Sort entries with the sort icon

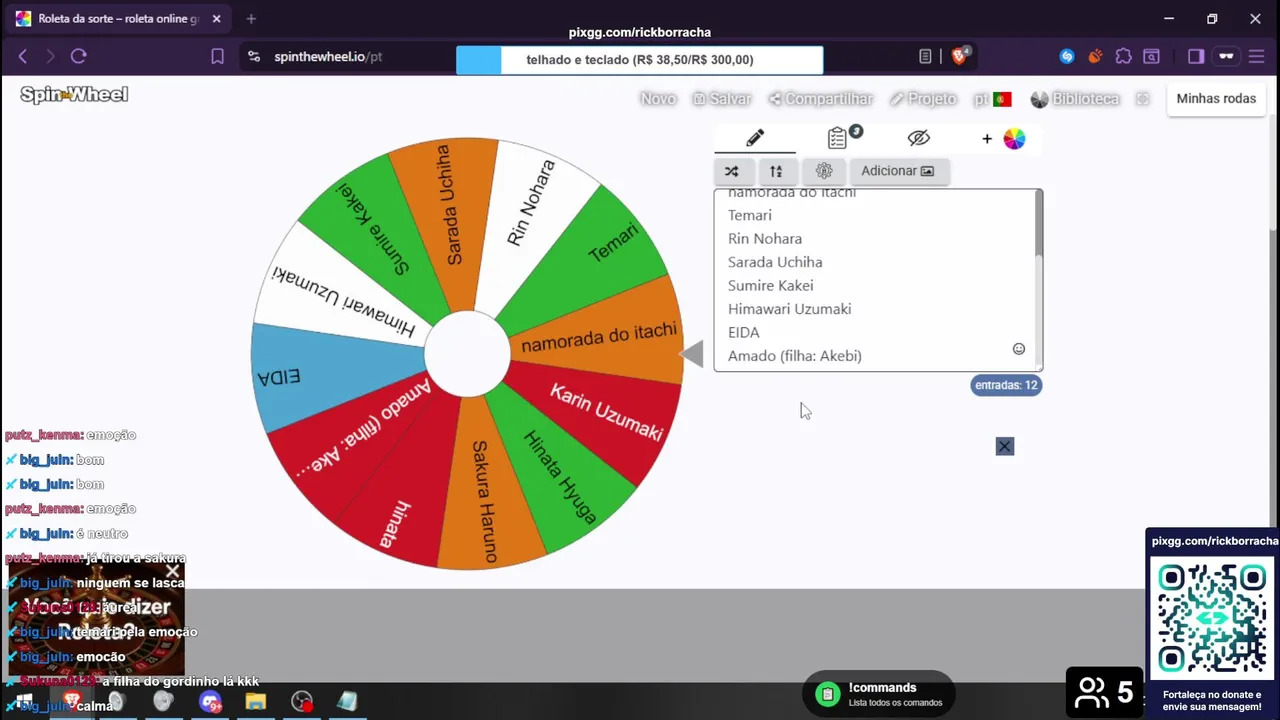(x=776, y=171)
